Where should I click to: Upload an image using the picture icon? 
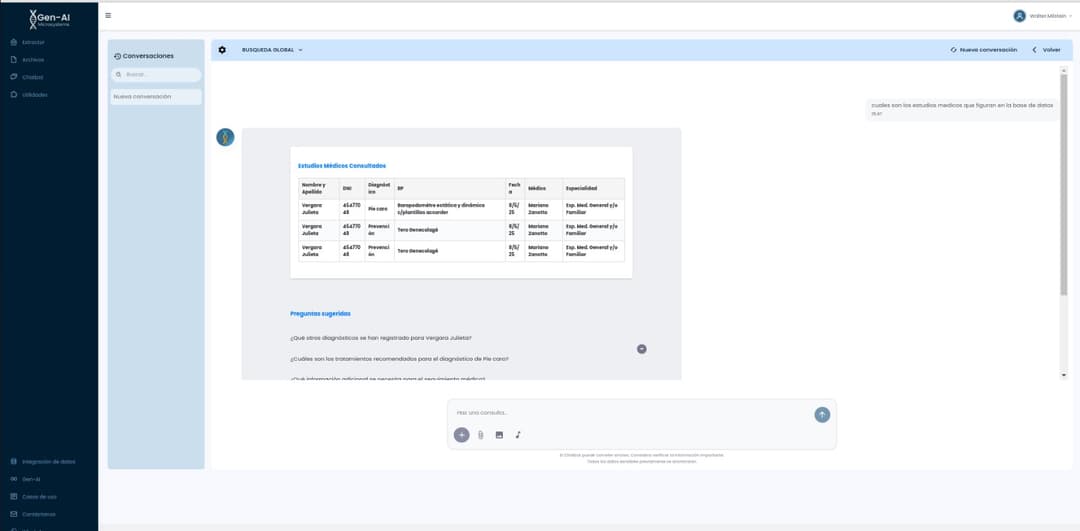pyautogui.click(x=499, y=435)
